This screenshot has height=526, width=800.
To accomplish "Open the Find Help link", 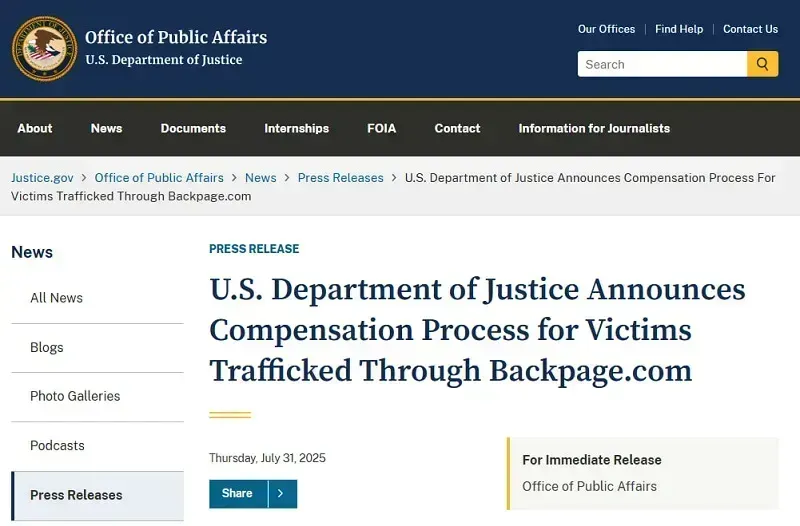I will pos(679,29).
